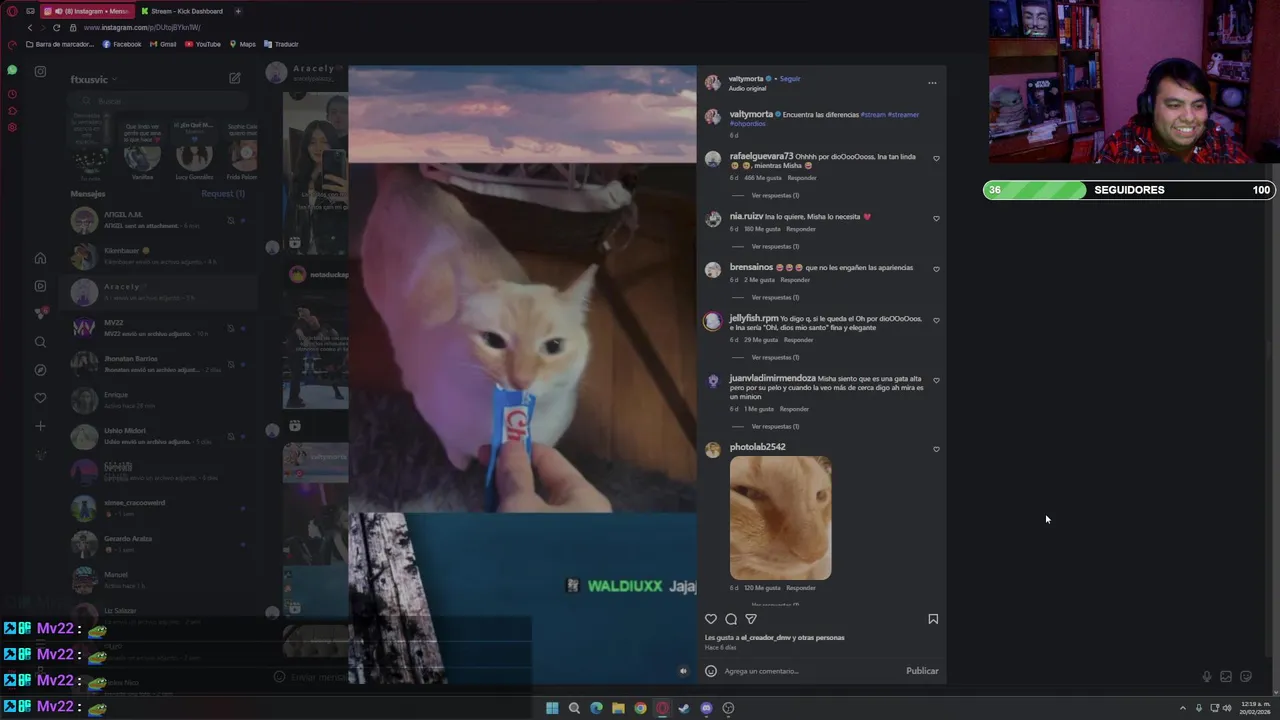Share the post with the paper plane icon

tap(751, 619)
